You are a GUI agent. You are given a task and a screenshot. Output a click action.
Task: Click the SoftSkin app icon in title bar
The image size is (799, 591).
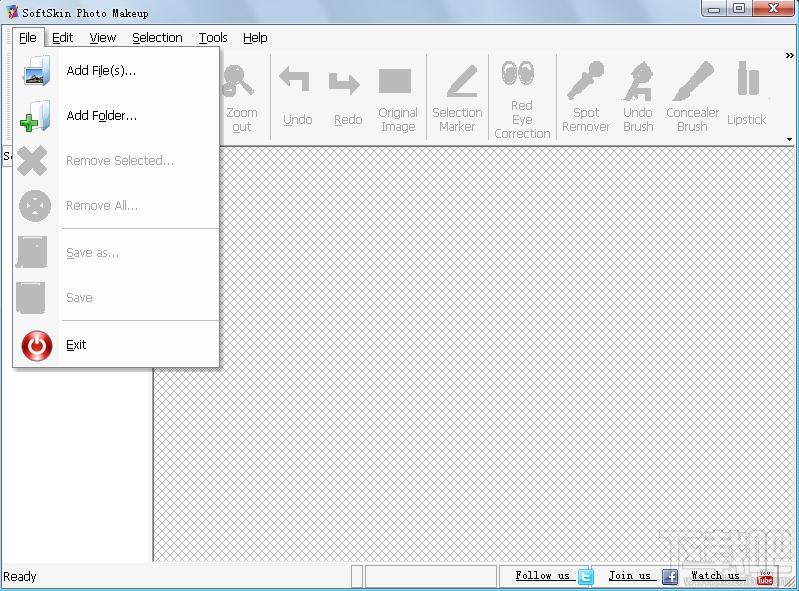pos(12,11)
